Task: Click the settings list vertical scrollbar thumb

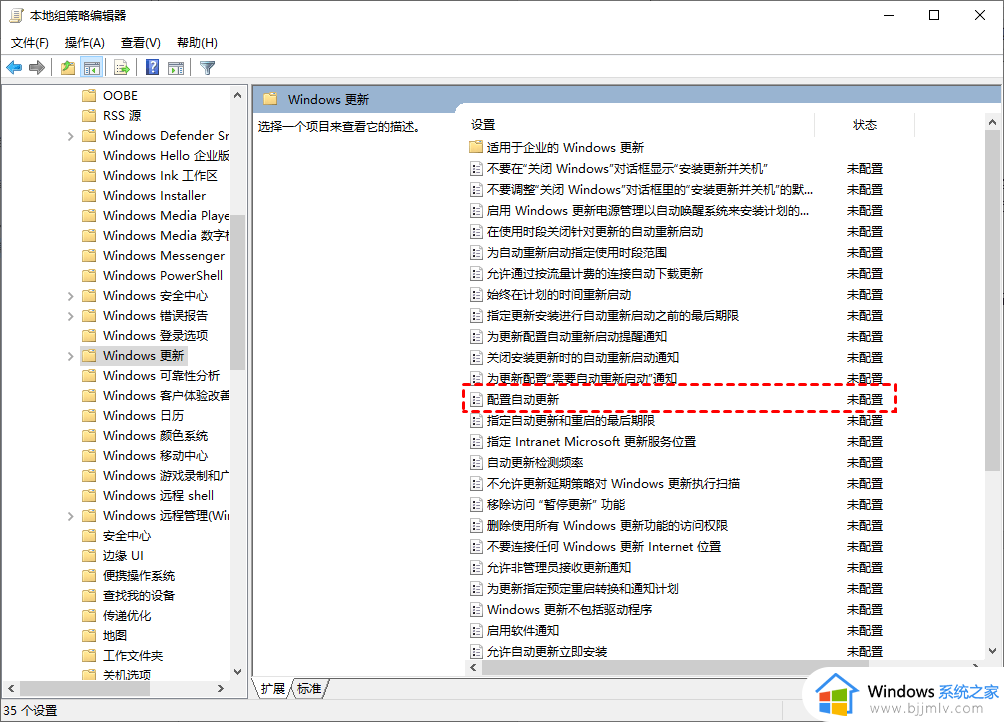Action: coord(992,301)
